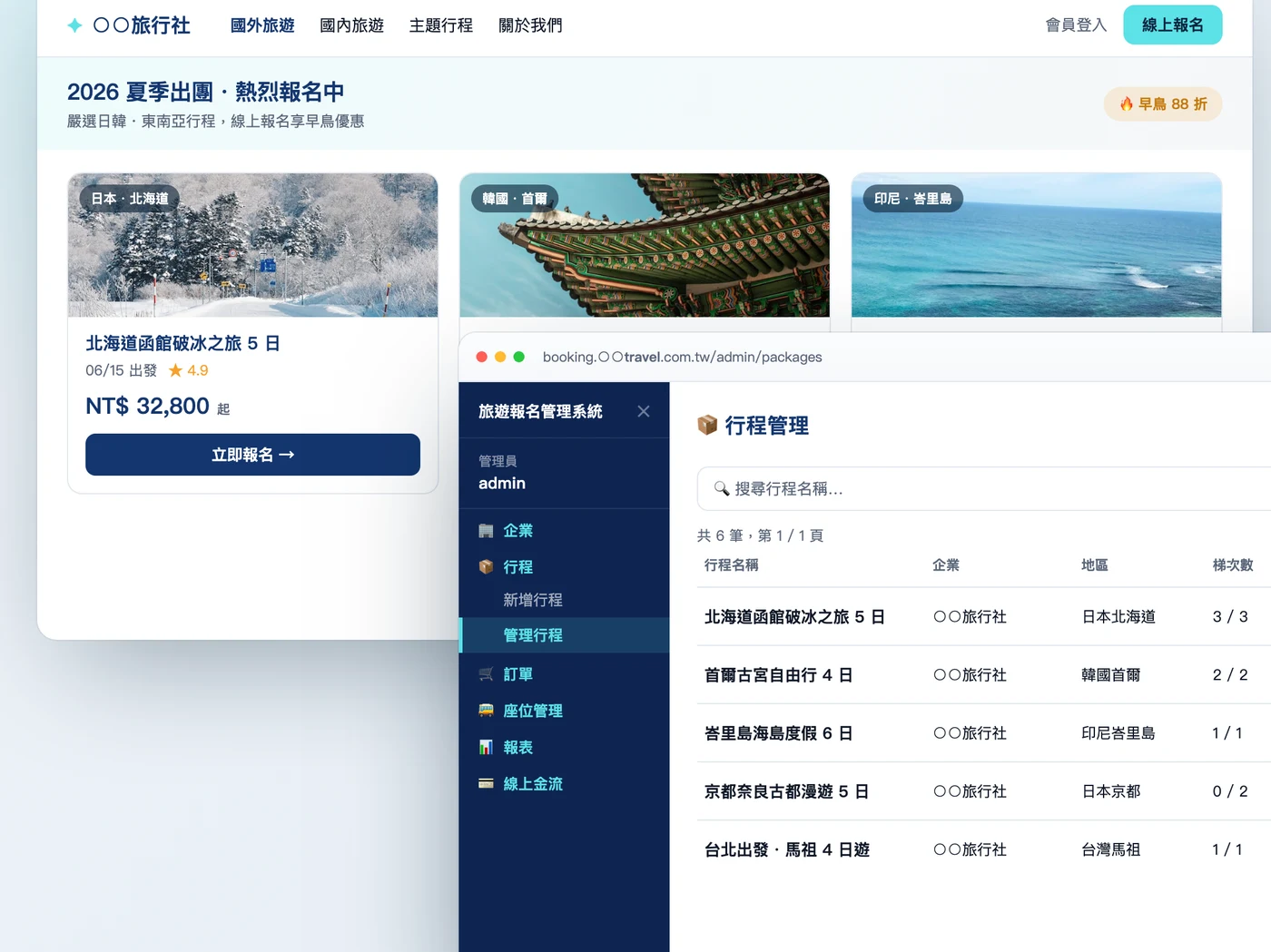Click the fire icon on 早鳥 88 折 badge
The width and height of the screenshot is (1271, 952).
pyautogui.click(x=1127, y=104)
